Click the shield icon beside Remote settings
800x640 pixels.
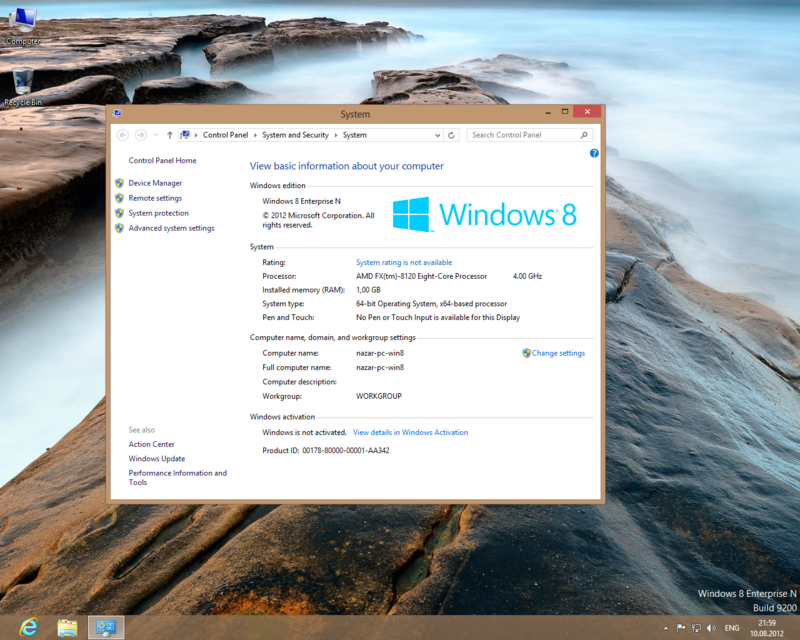119,198
